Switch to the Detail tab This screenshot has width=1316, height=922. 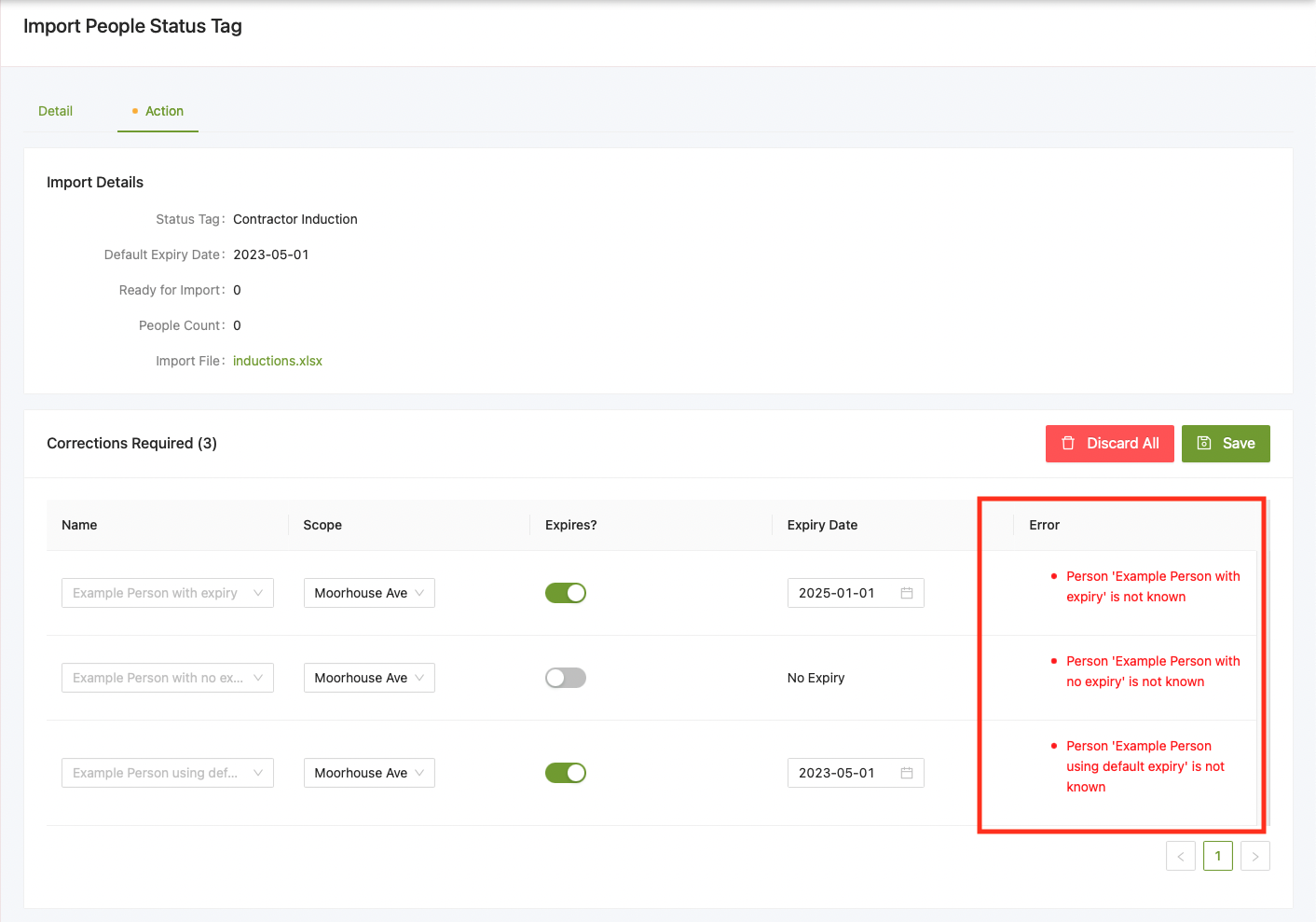click(55, 111)
